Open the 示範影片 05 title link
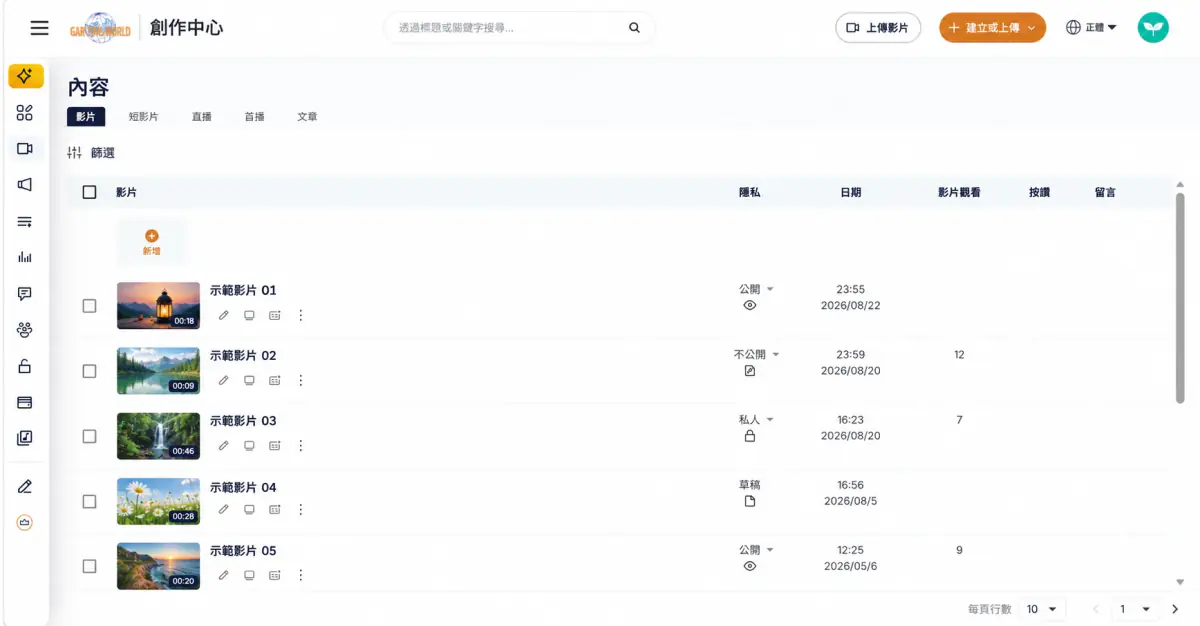The image size is (1200, 626). [243, 550]
